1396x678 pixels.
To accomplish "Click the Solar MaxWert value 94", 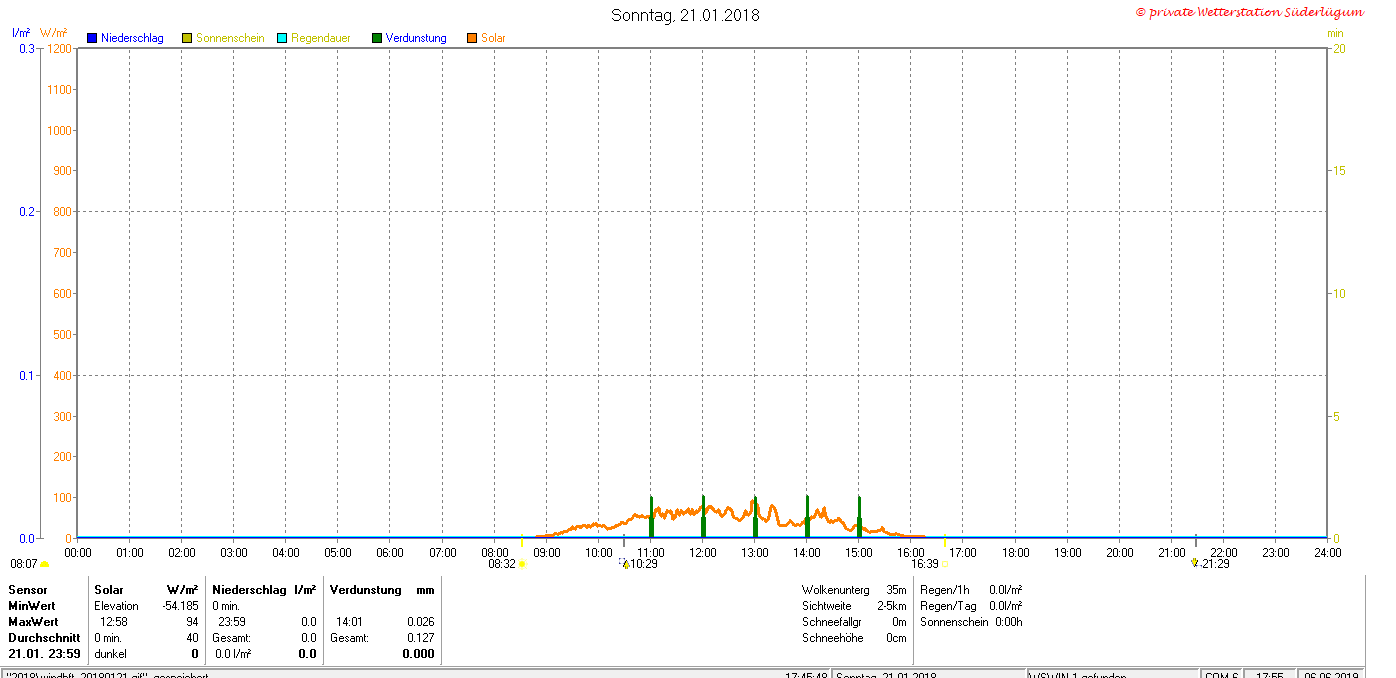I will [192, 622].
